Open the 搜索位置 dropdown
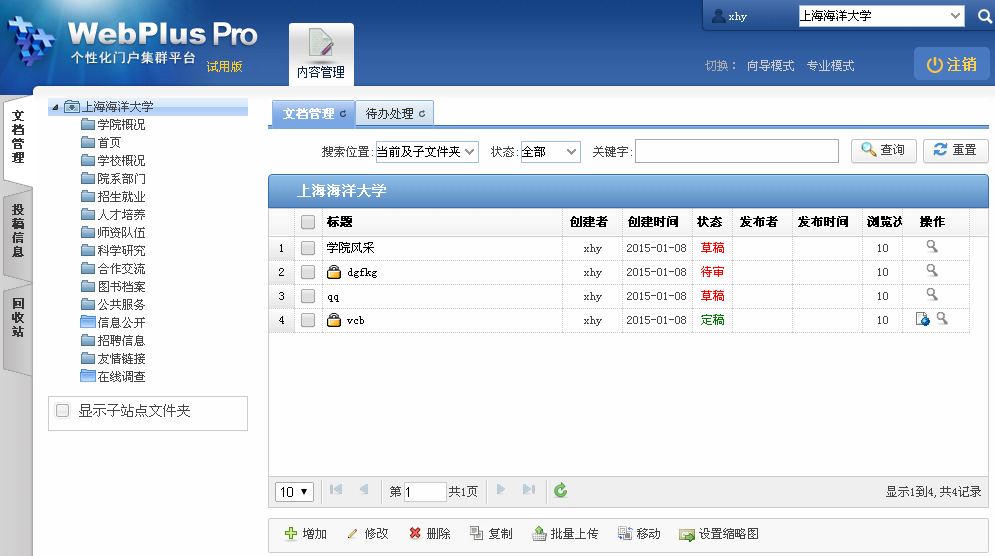This screenshot has width=995, height=556. [426, 151]
